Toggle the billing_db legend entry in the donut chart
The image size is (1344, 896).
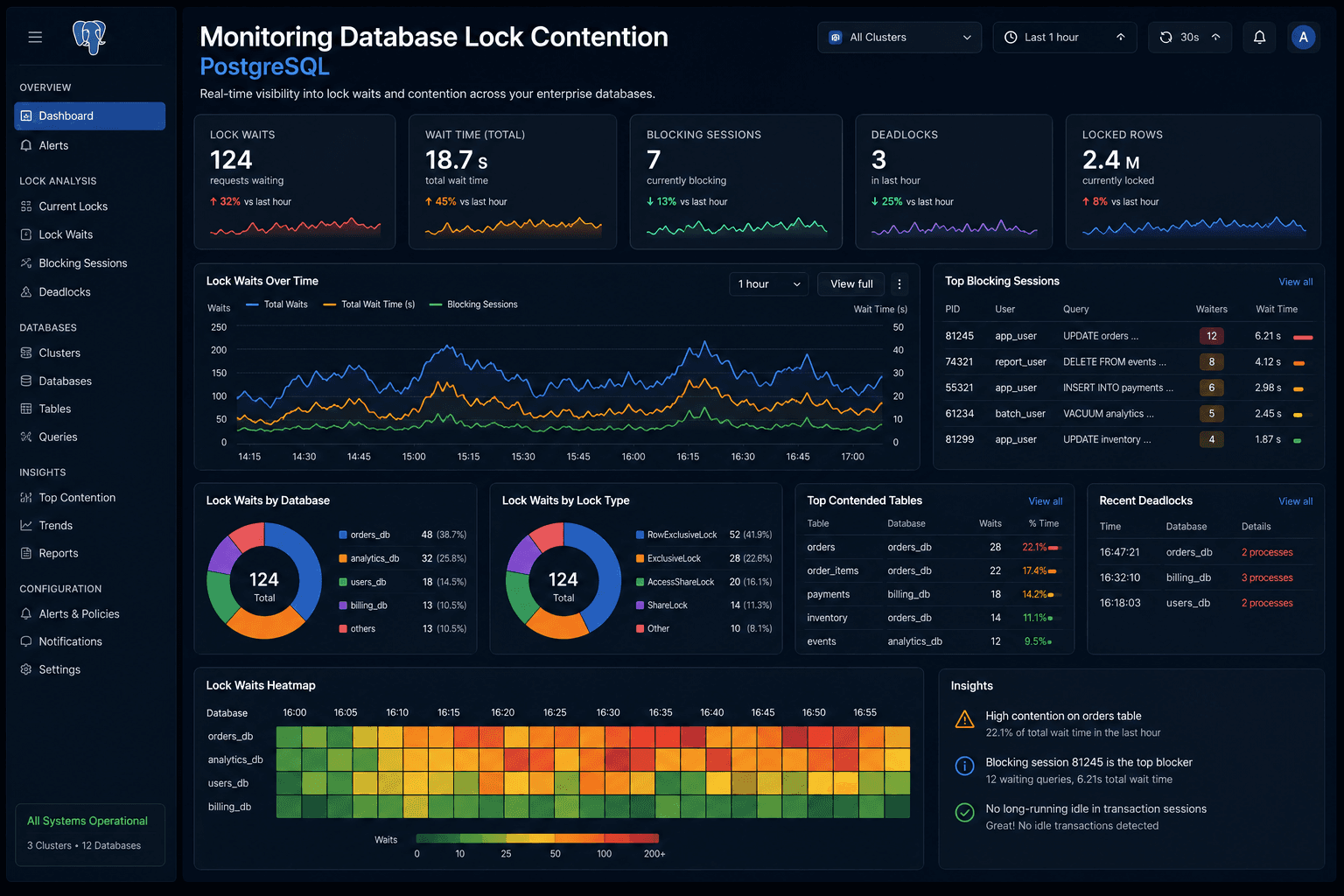[363, 605]
